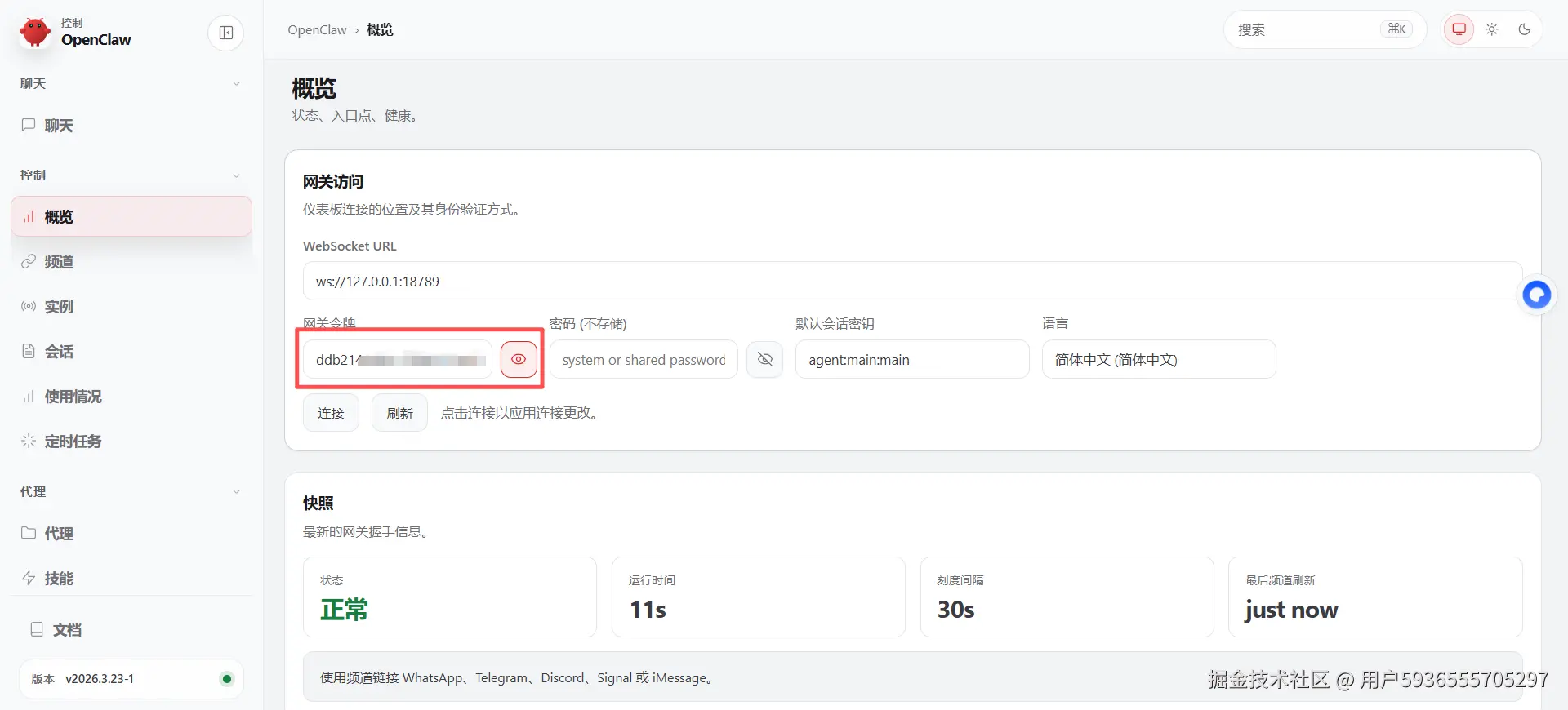This screenshot has width=1568, height=710.
Task: Open the 聊天 chat page in sidebar
Action: 131,126
